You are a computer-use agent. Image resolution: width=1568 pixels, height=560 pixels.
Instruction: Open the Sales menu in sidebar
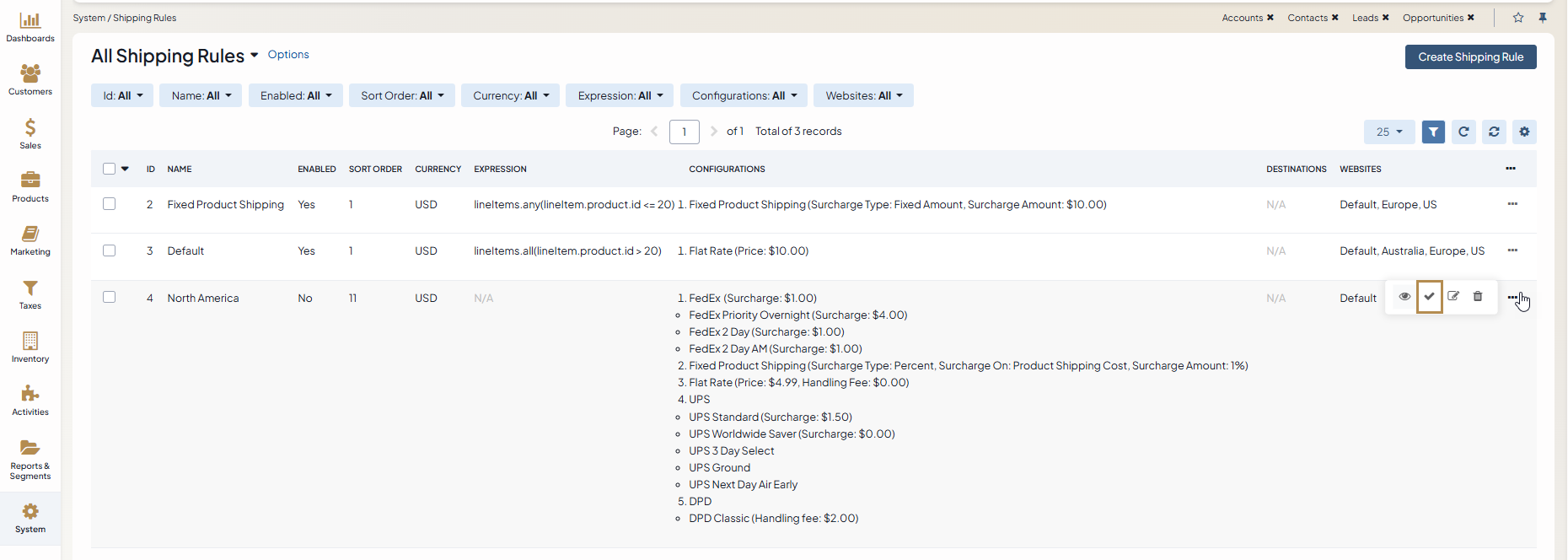[30, 133]
